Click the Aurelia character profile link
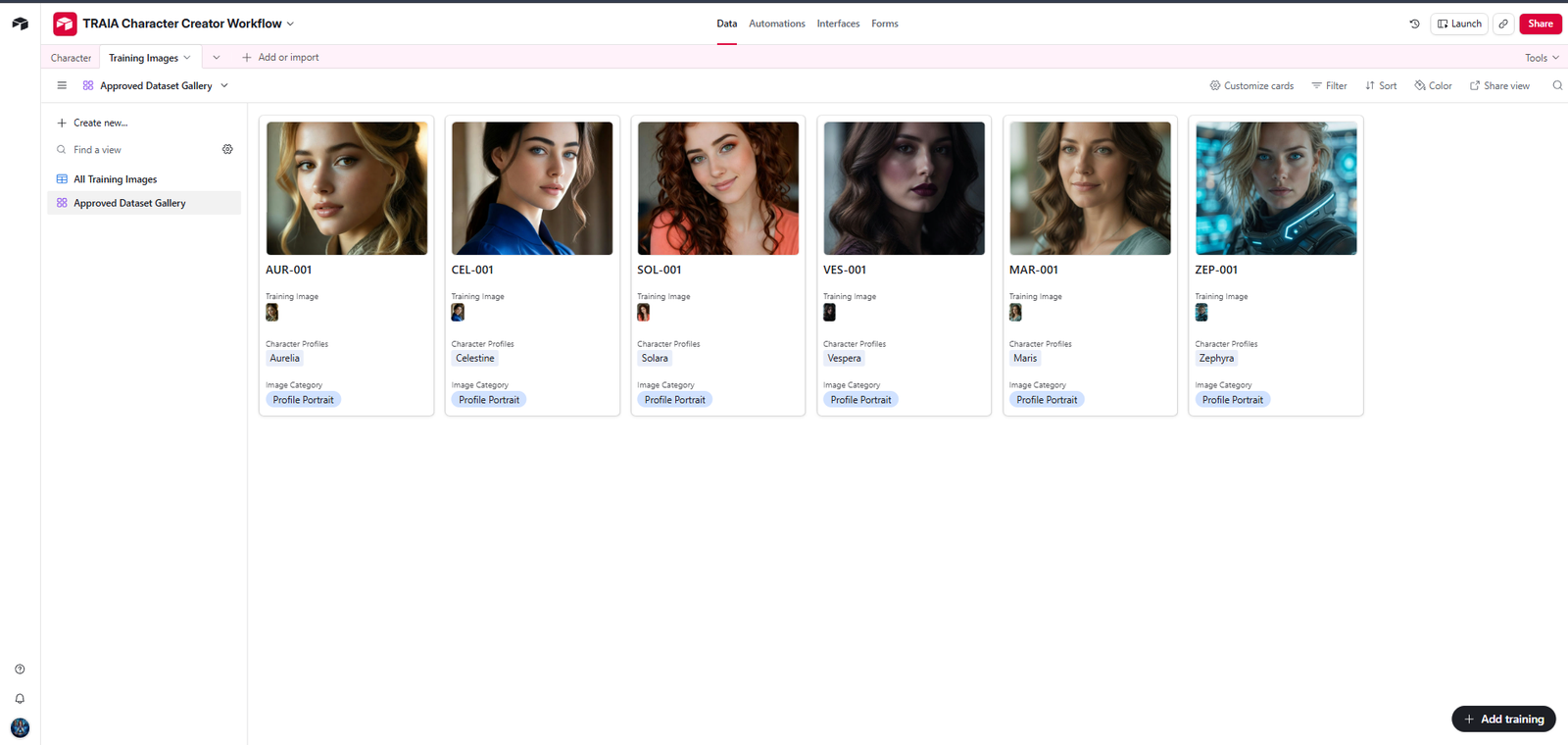Viewport: 1568px width, 745px height. coord(284,359)
